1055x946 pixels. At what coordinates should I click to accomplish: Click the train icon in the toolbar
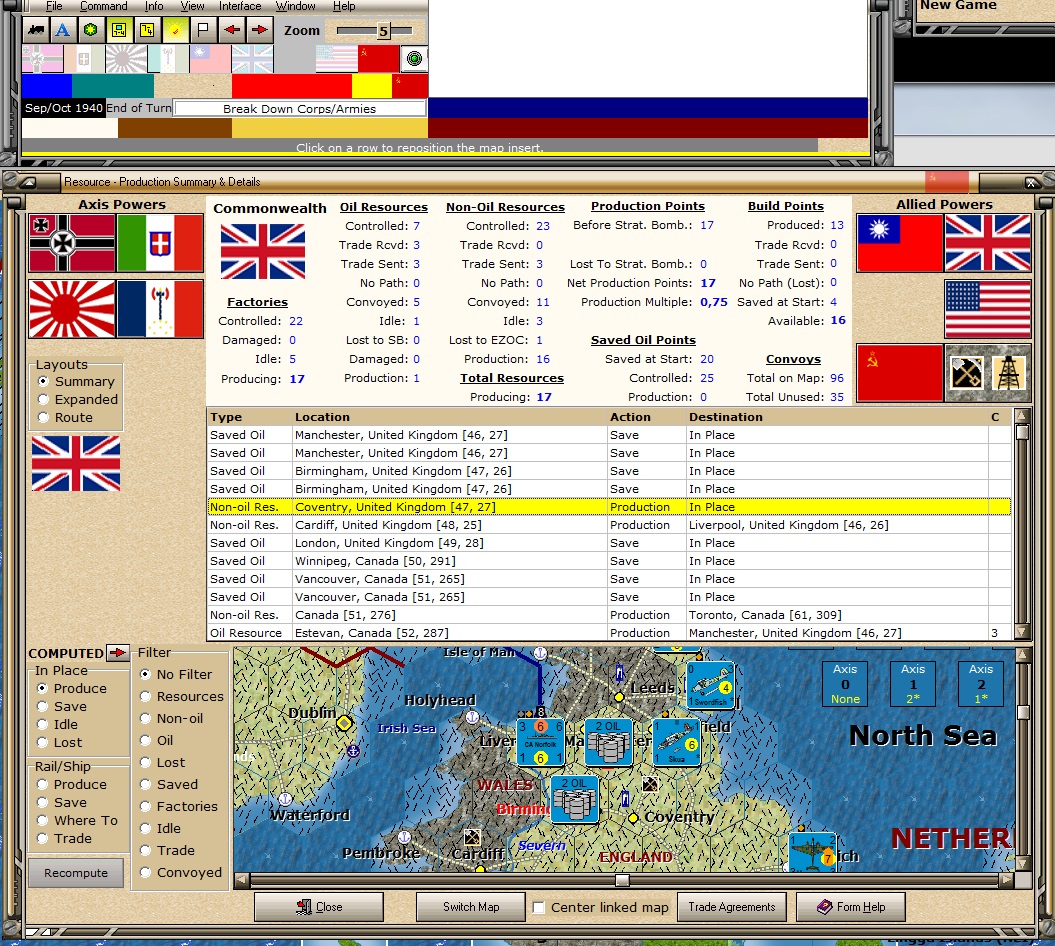pyautogui.click(x=35, y=30)
